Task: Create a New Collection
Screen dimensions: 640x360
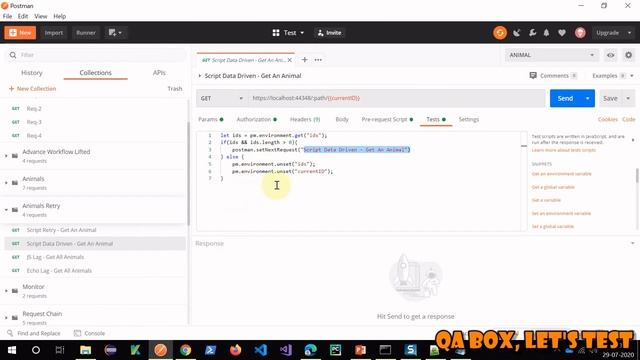Action: pyautogui.click(x=32, y=89)
